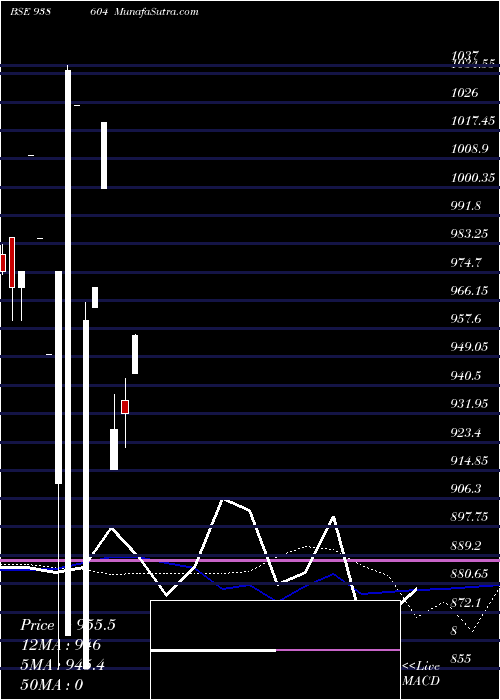Click the 12MA : 946 readout
500x700 pixels.
pyautogui.click(x=60, y=645)
